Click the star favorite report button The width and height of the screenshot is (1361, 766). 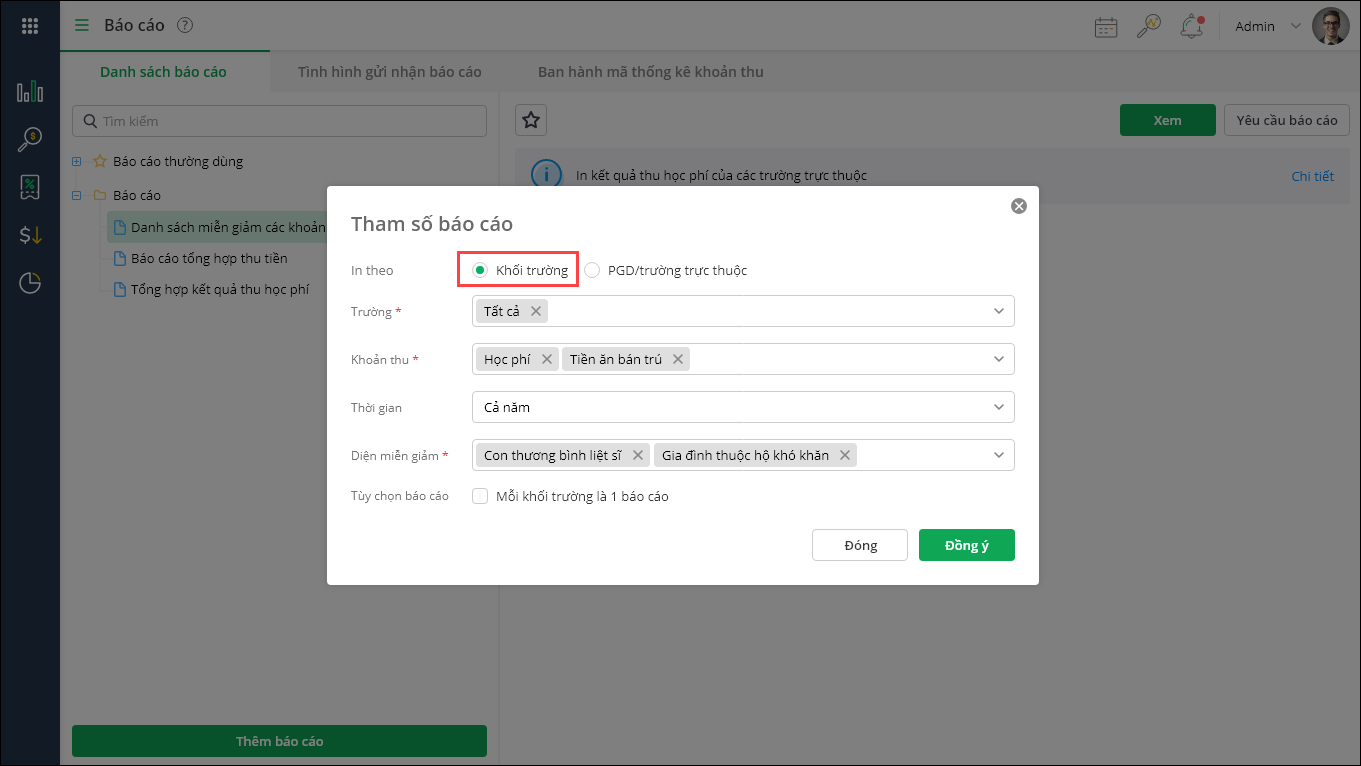click(531, 120)
